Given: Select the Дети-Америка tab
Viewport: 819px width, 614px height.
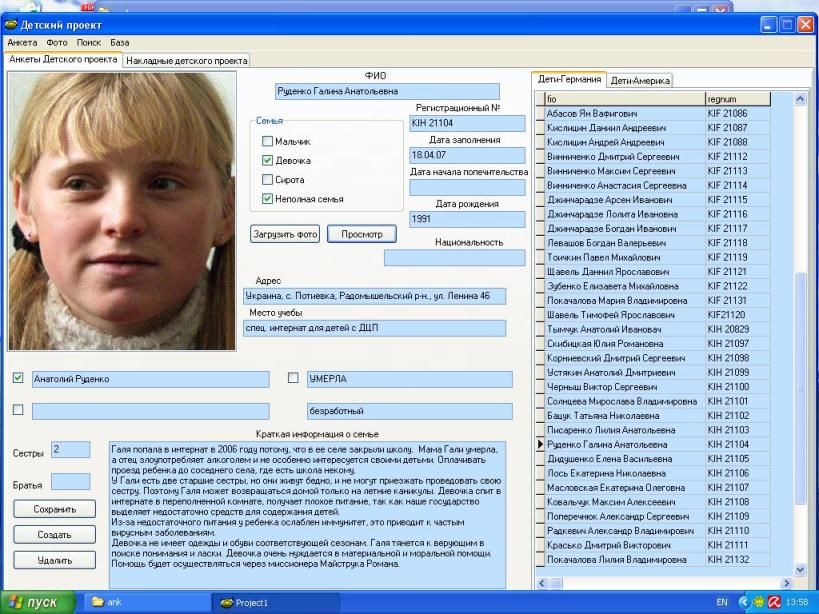Looking at the screenshot, I should point(640,80).
